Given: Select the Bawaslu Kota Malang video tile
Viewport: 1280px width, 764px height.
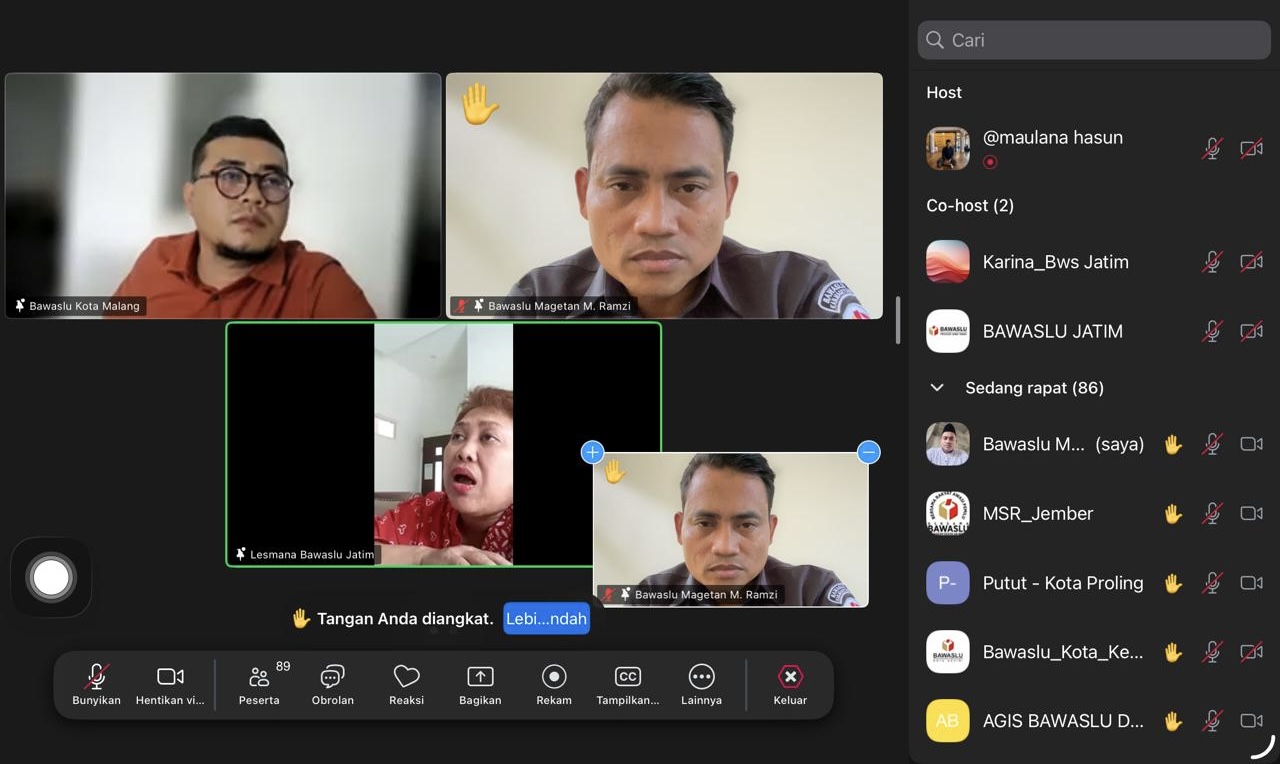Looking at the screenshot, I should [x=223, y=195].
